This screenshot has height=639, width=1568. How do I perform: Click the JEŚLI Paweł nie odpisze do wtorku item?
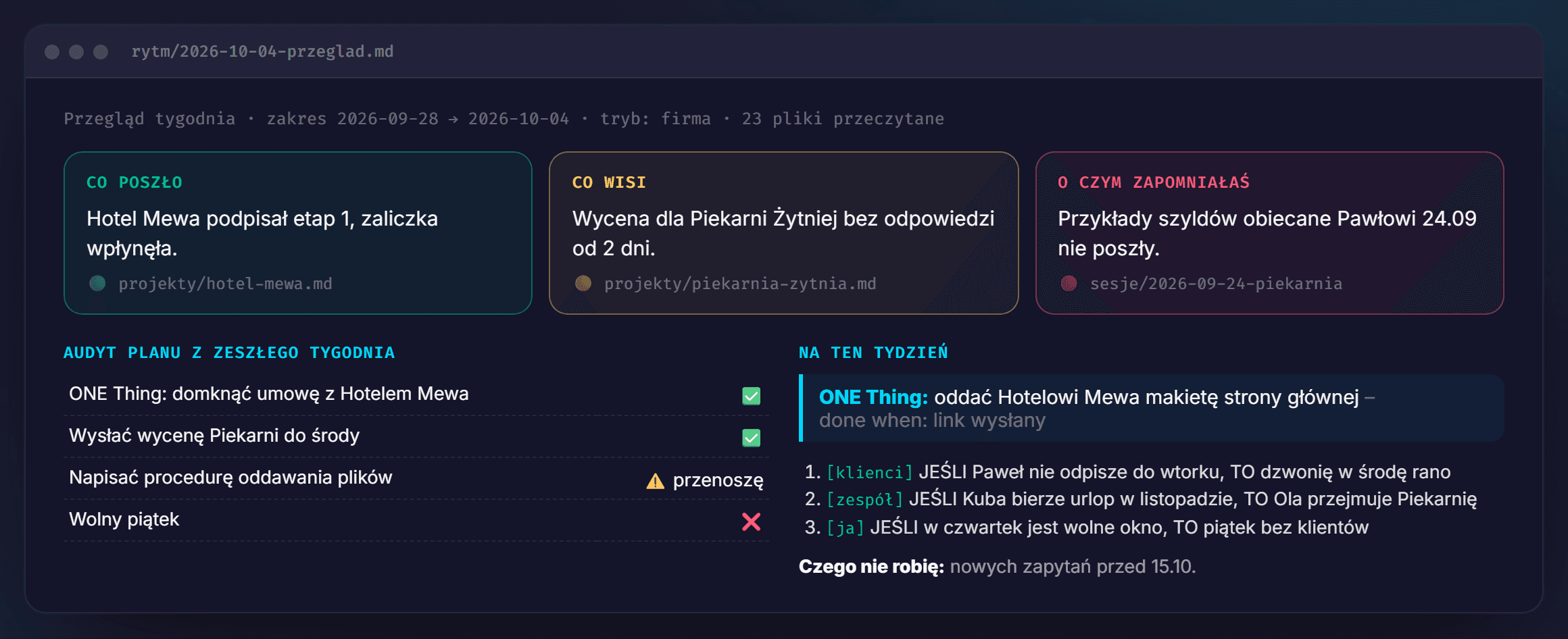tap(1184, 472)
